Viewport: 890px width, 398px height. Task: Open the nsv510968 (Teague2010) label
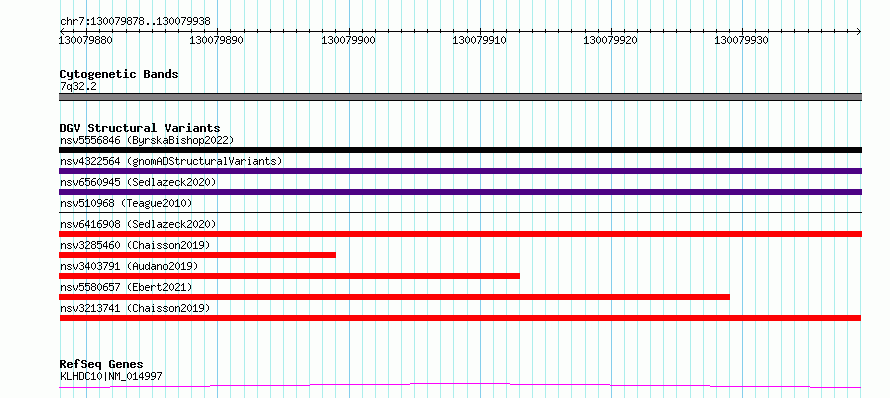pyautogui.click(x=126, y=203)
